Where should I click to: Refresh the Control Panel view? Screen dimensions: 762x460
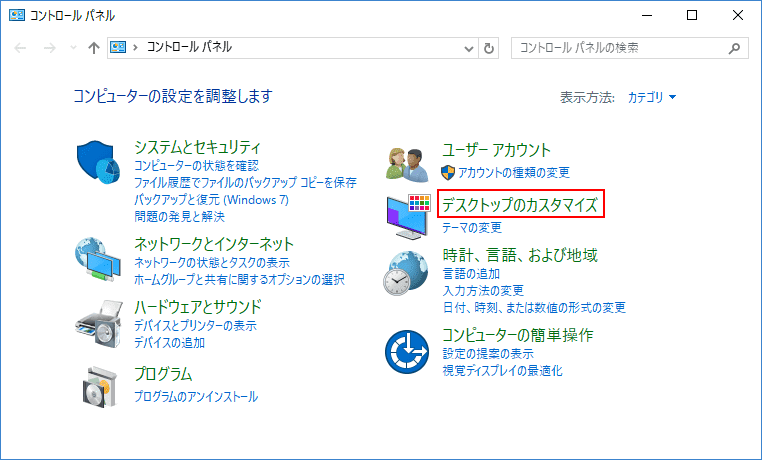[x=489, y=48]
